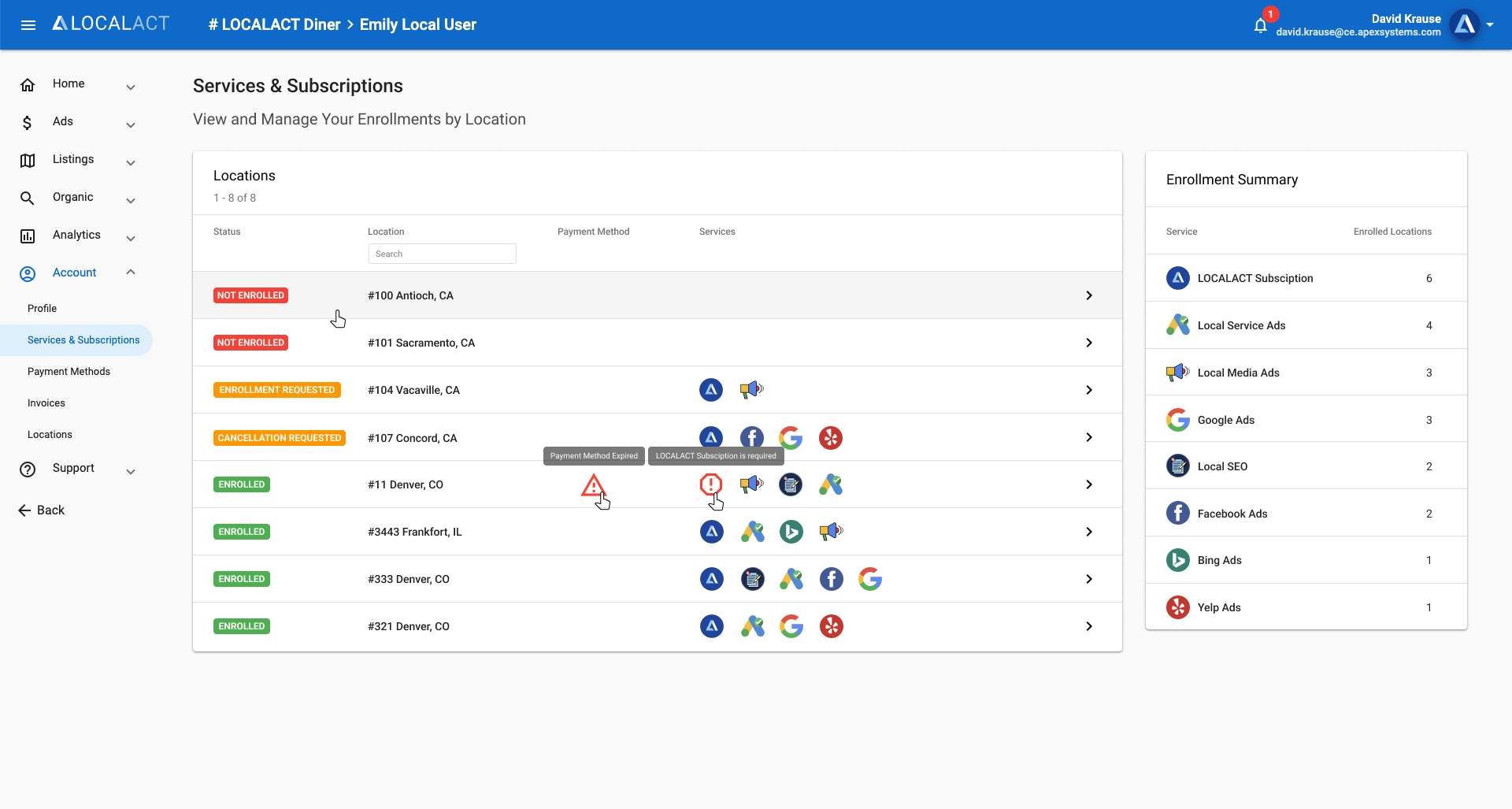Select location #333 Denver, CO
The image size is (1512, 809).
[x=409, y=579]
